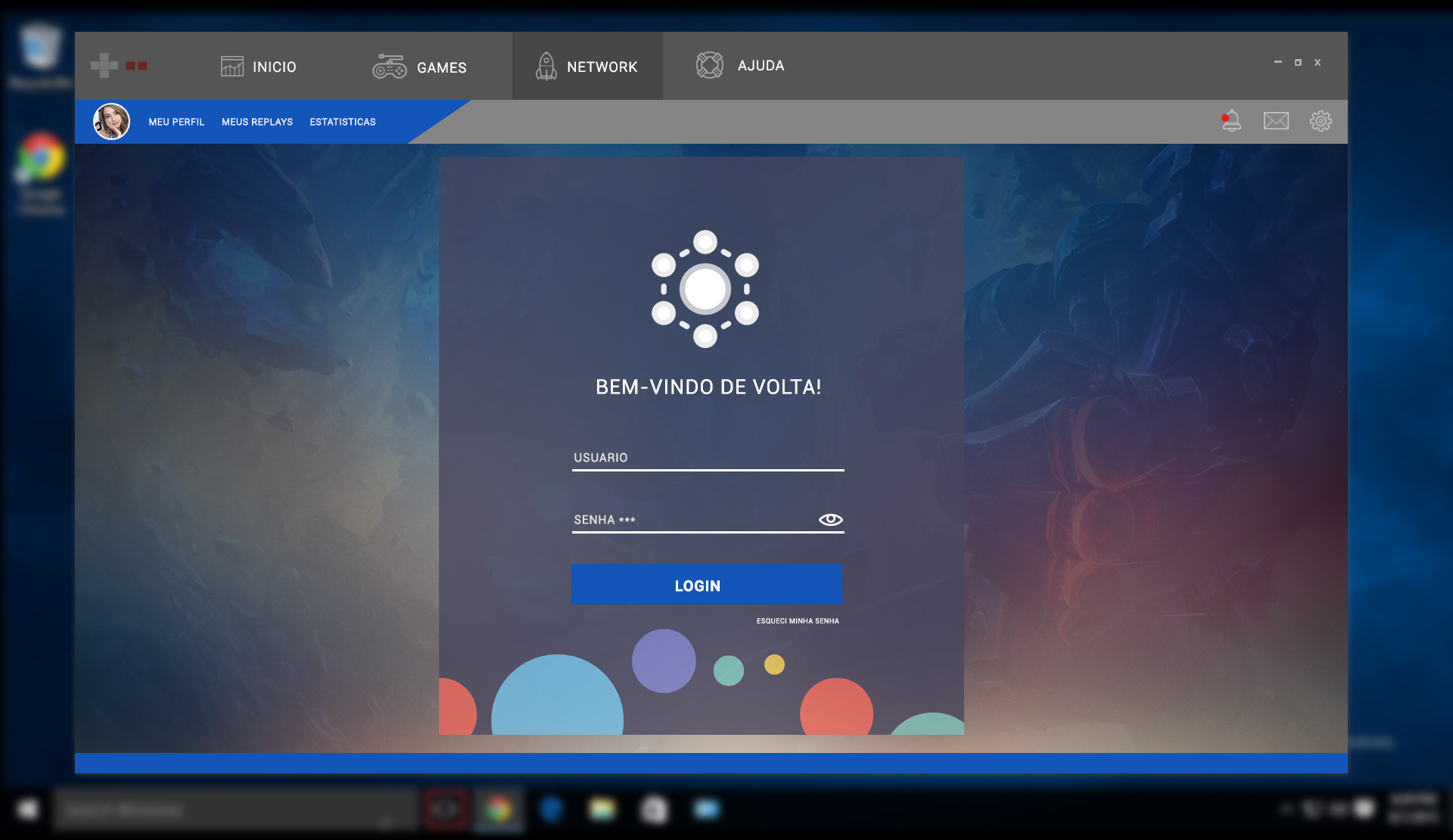Maximize the launcher window
This screenshot has width=1453, height=840.
point(1298,62)
